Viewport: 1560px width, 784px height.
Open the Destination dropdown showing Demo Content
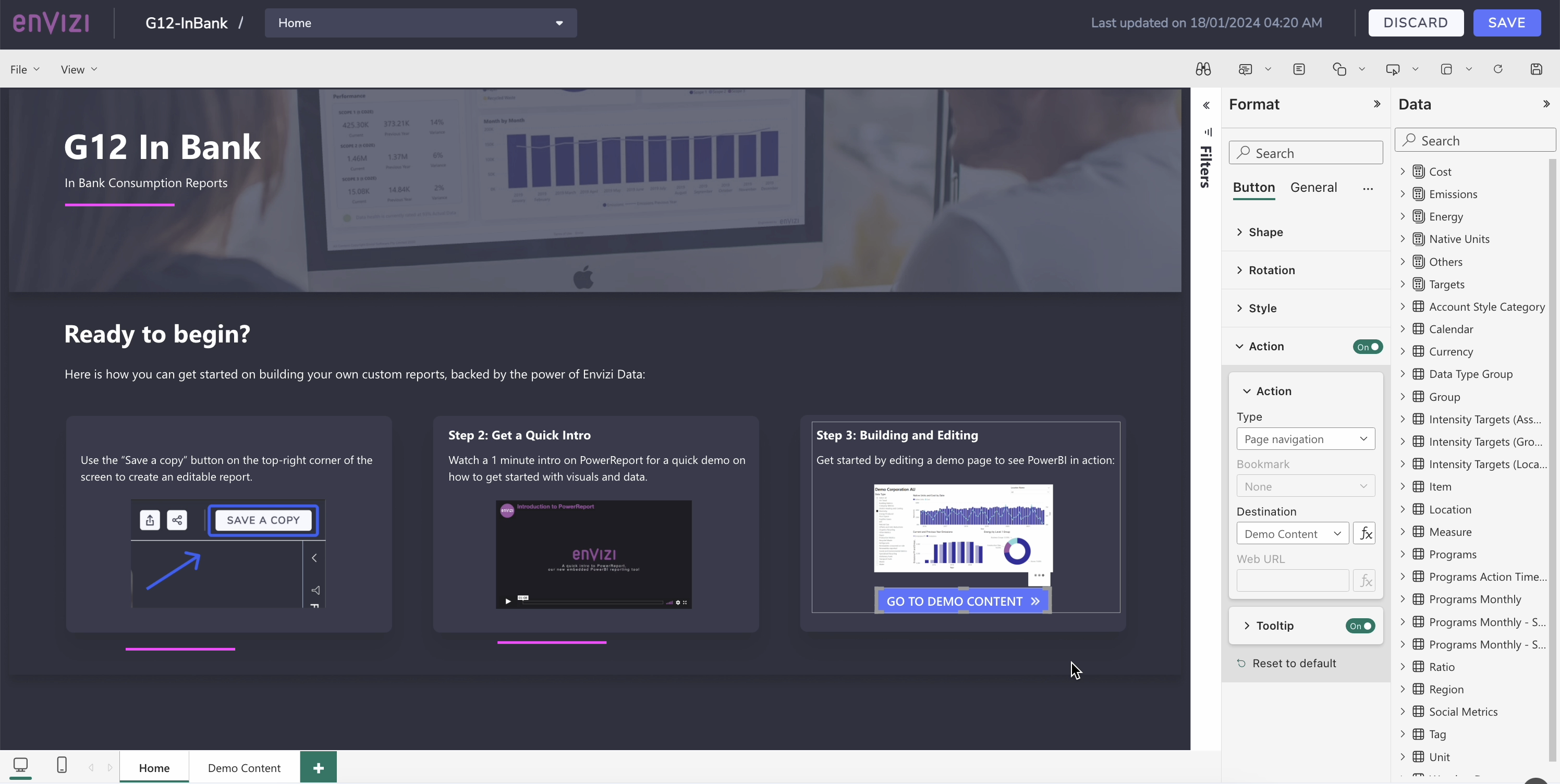[x=1293, y=533]
